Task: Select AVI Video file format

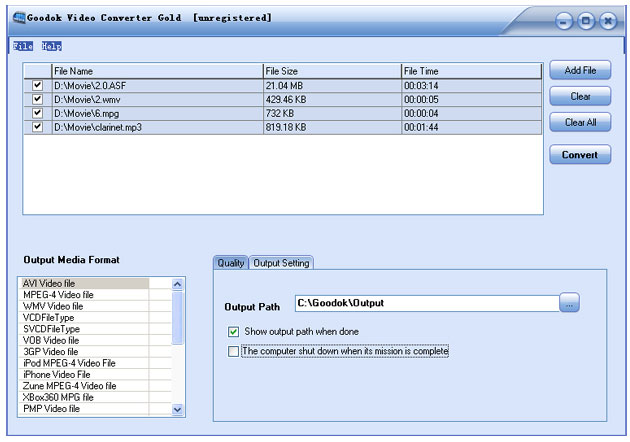Action: [x=84, y=283]
